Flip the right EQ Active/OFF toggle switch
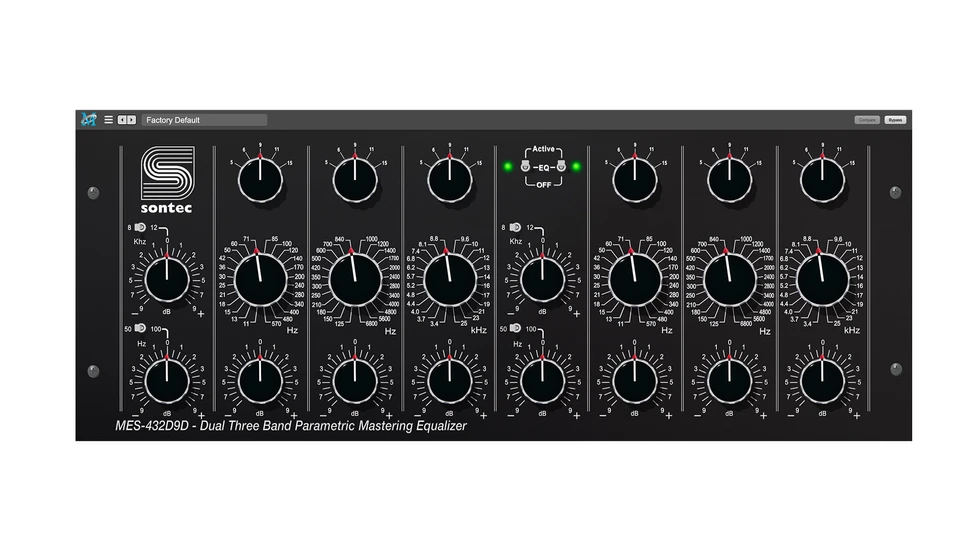This screenshot has height=550, width=979. pos(561,166)
